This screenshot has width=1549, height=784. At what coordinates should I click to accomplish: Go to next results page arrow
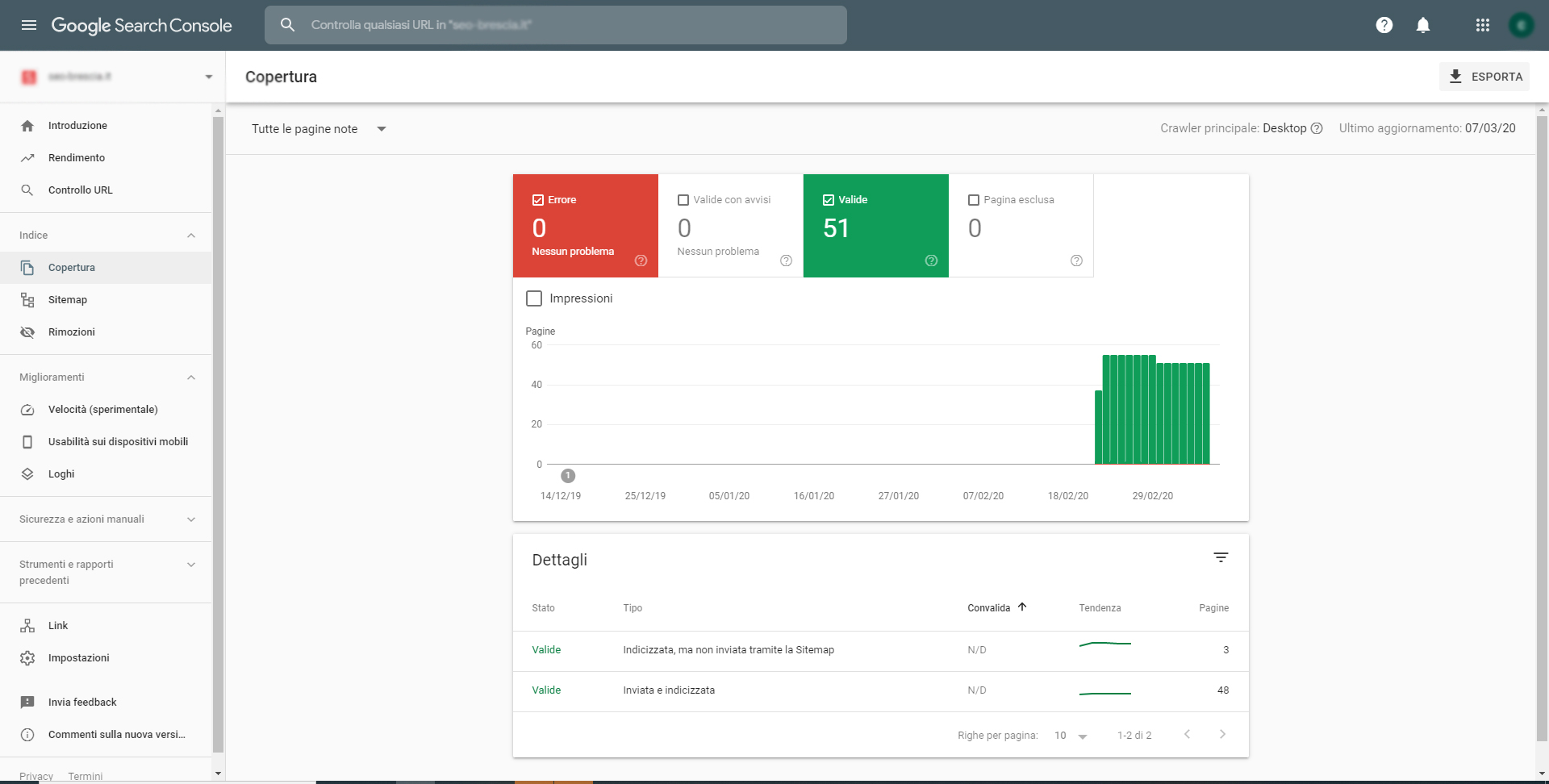coord(1223,734)
